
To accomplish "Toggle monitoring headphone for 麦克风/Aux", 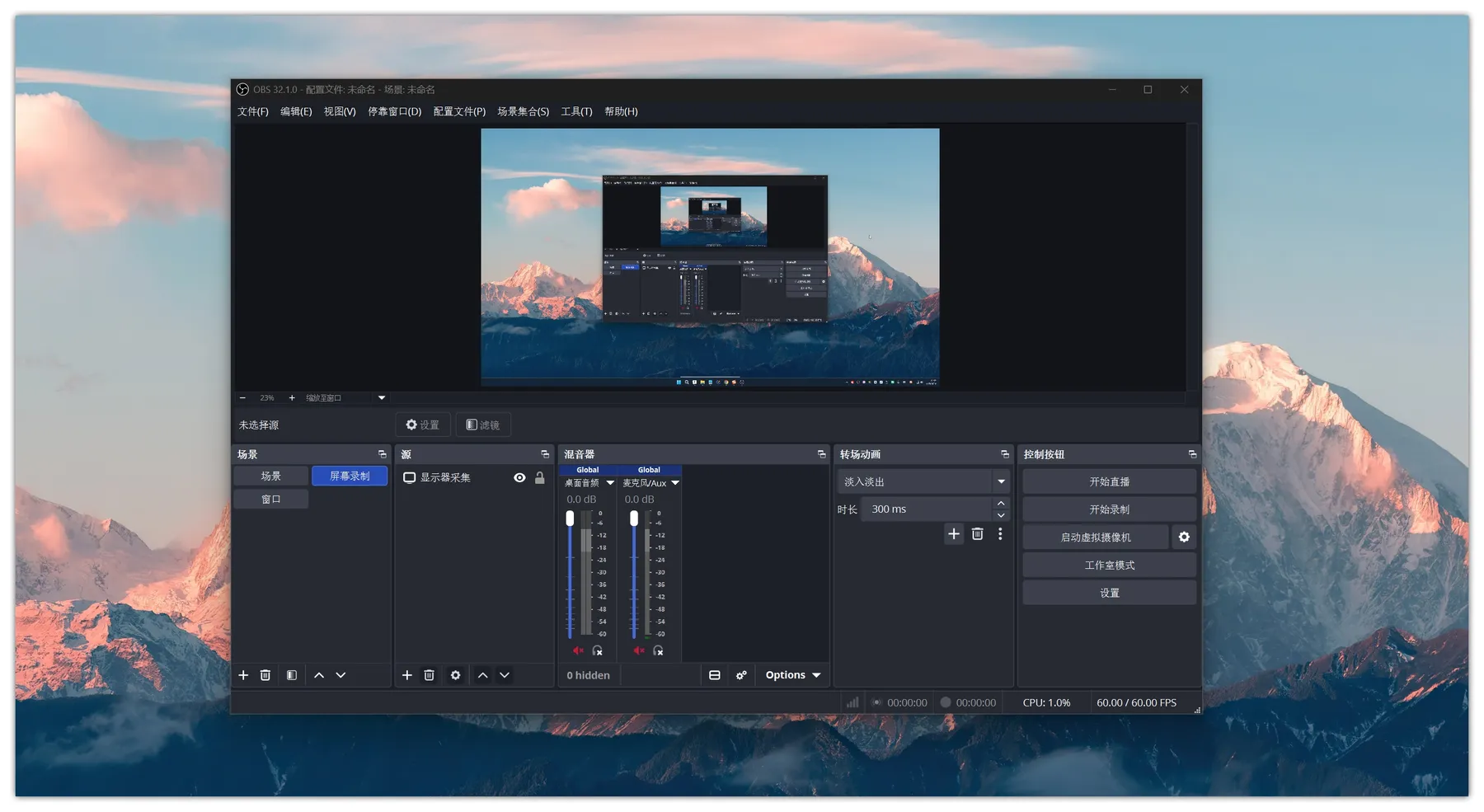I will (658, 650).
